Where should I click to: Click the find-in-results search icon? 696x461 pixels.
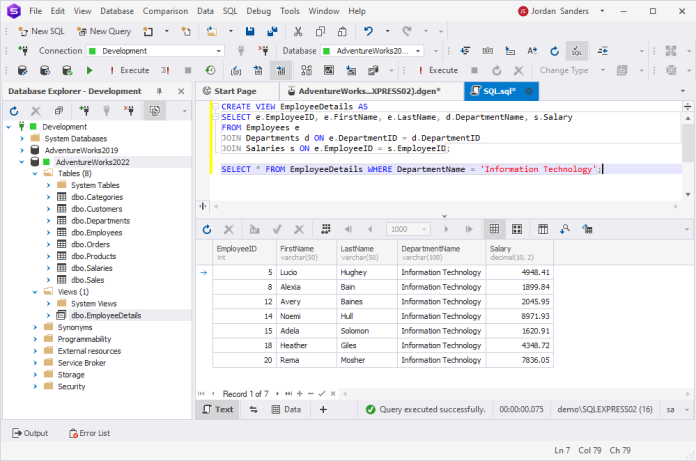(565, 229)
